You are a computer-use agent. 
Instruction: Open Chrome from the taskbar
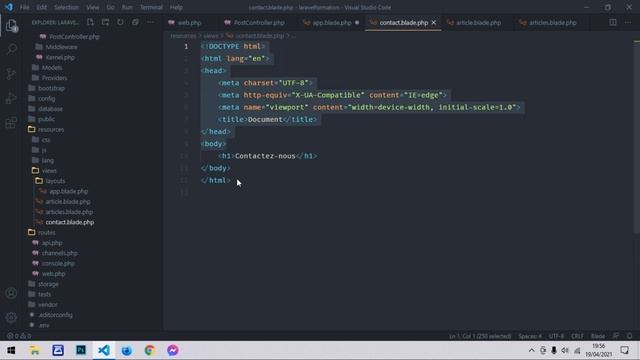click(x=149, y=350)
